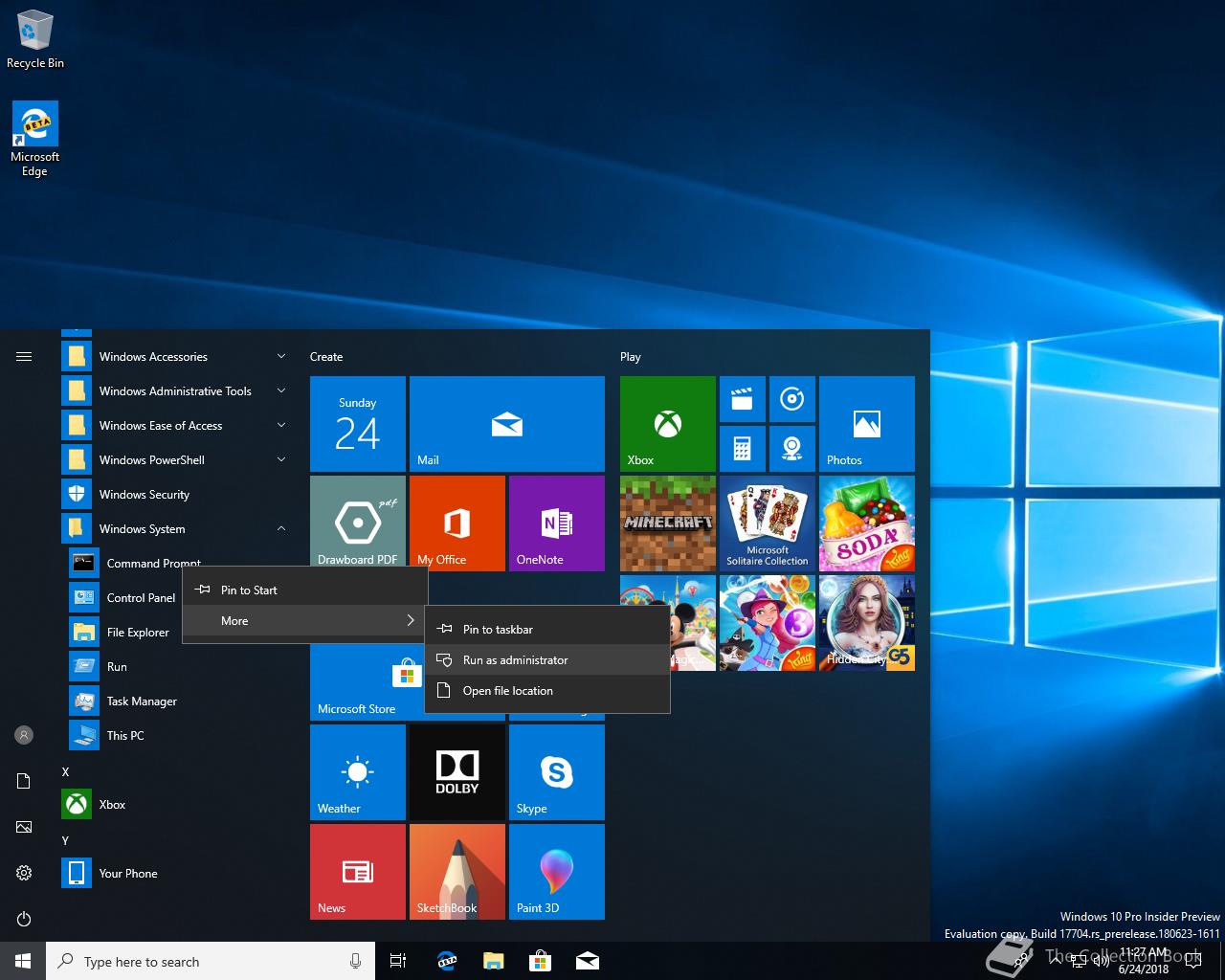Open the Skype tile

click(557, 772)
